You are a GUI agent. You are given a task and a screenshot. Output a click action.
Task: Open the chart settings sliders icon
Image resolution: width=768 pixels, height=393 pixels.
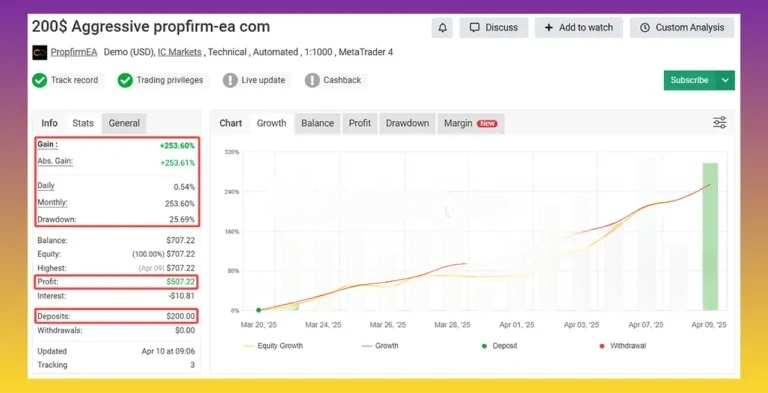tap(720, 123)
